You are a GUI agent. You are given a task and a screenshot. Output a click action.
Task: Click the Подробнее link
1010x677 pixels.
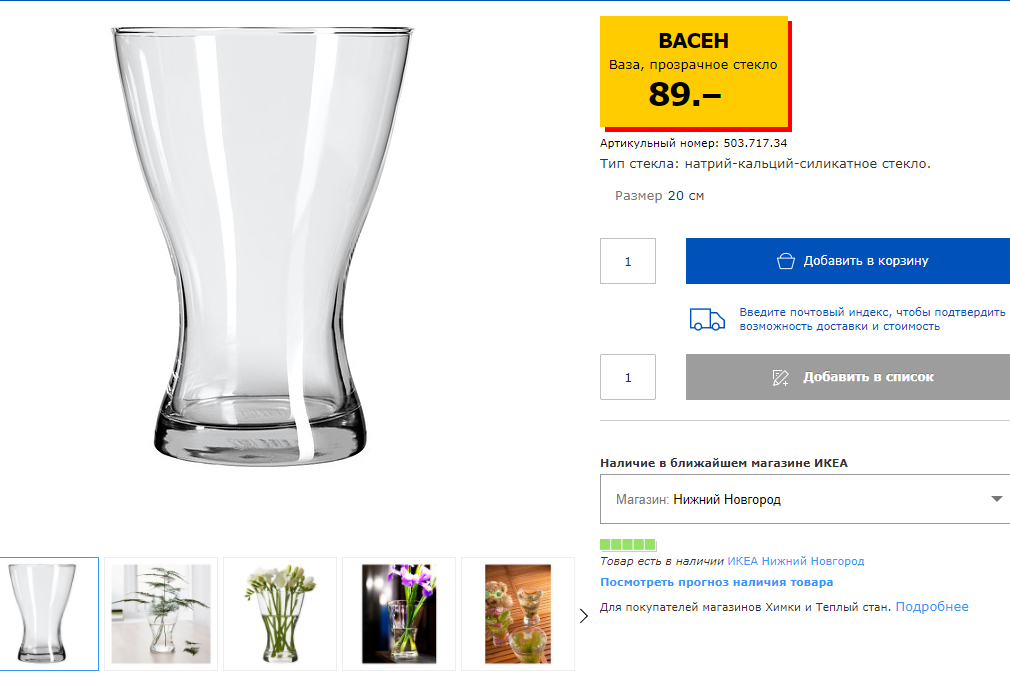[932, 607]
